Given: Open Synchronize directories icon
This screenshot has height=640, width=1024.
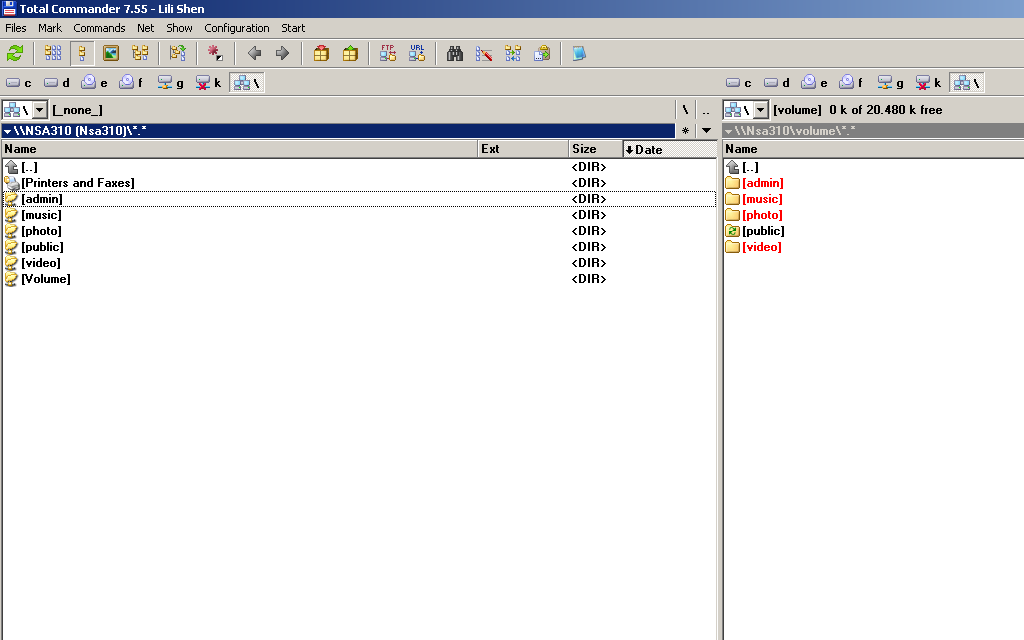Looking at the screenshot, I should [513, 54].
